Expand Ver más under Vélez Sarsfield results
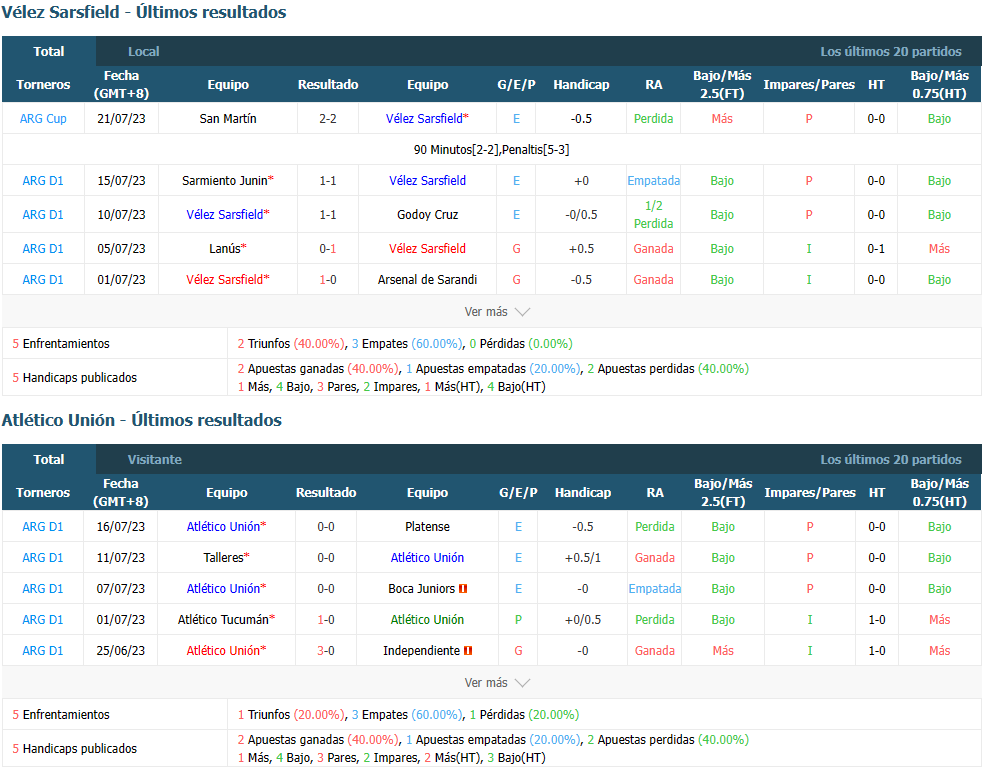The image size is (989, 773). [497, 311]
